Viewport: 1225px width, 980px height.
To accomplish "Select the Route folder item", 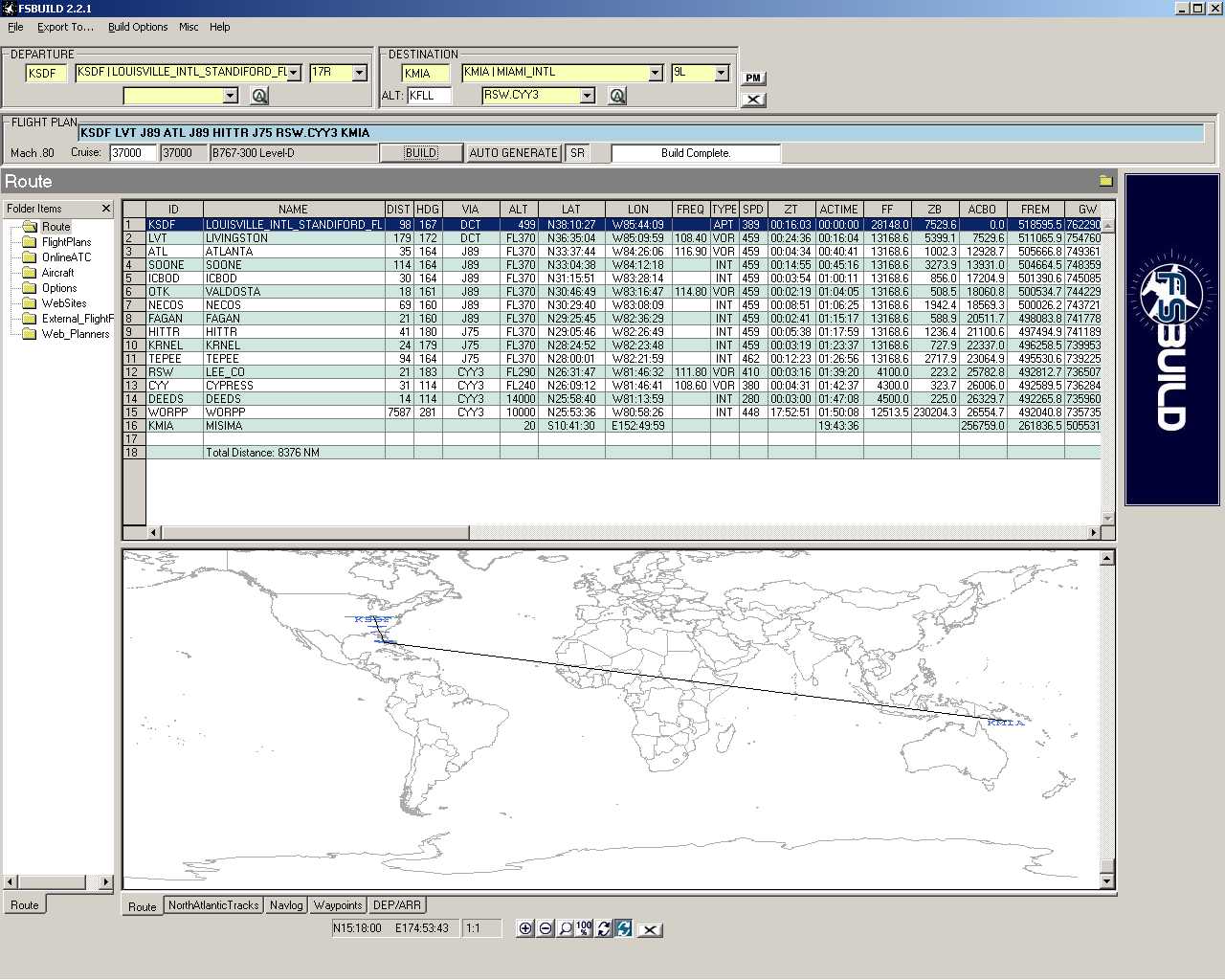I will tap(56, 227).
